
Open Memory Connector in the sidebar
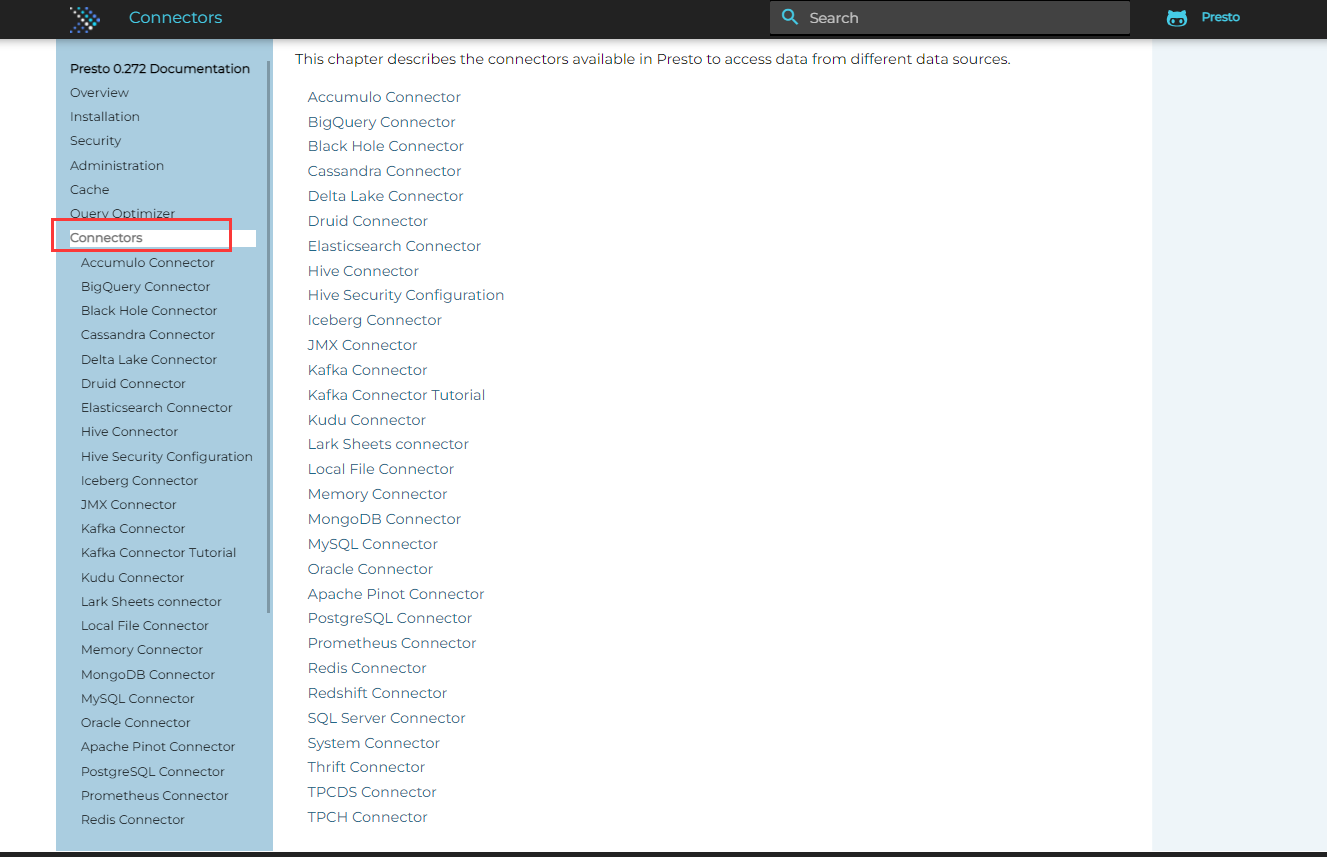[x=142, y=650]
